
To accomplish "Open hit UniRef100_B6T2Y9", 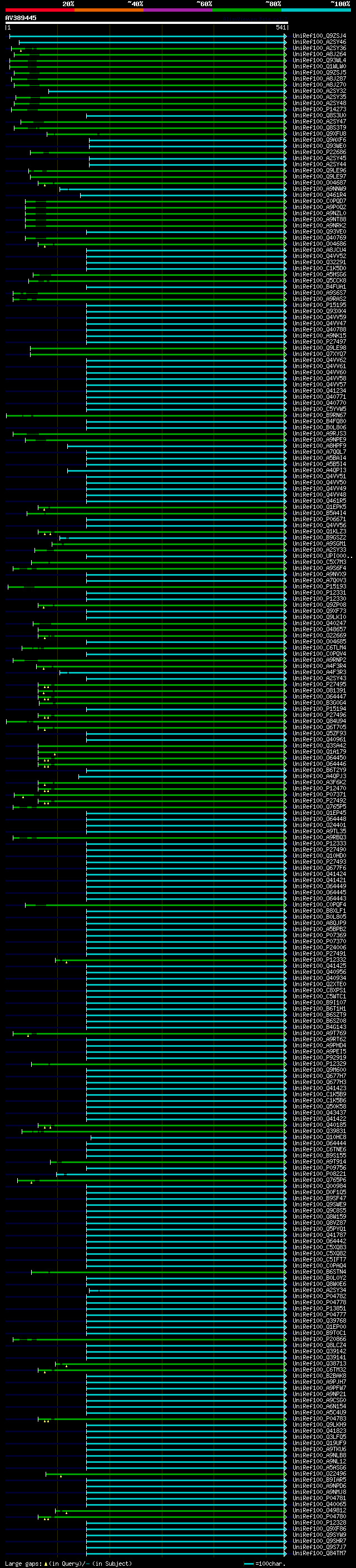I will click(319, 770).
